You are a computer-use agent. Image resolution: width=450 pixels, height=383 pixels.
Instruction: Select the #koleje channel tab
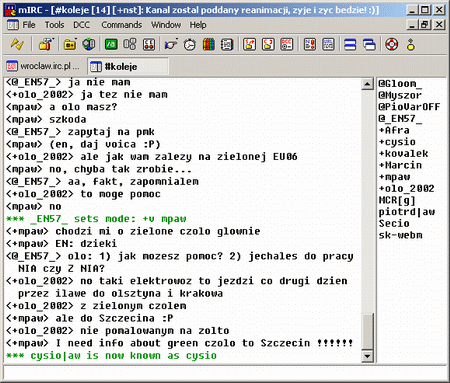tap(128, 66)
